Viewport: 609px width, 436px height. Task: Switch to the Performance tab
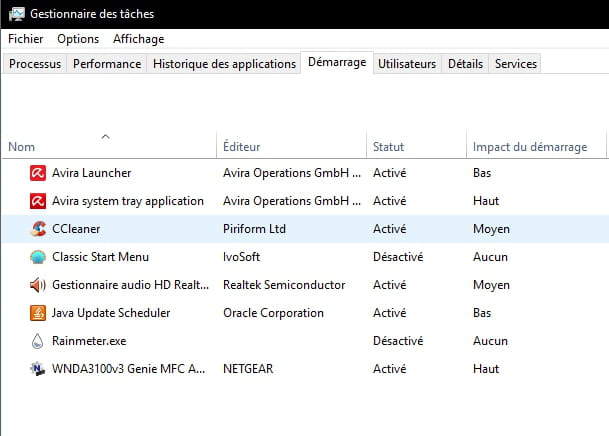pos(107,64)
